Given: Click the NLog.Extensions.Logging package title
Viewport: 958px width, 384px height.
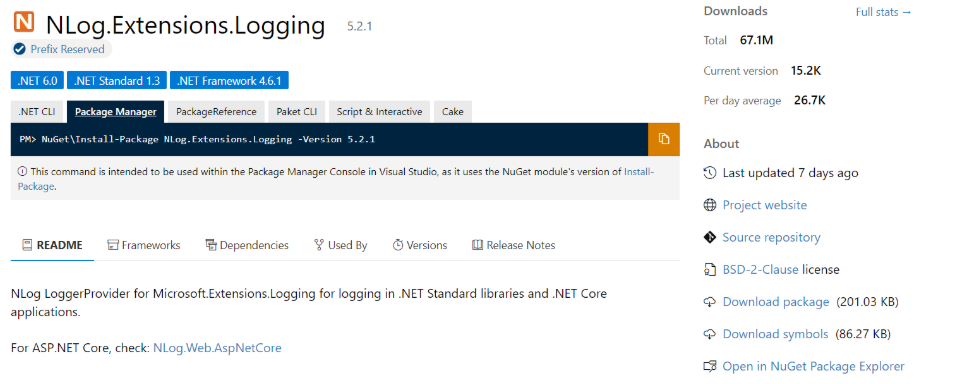Looking at the screenshot, I should point(186,25).
